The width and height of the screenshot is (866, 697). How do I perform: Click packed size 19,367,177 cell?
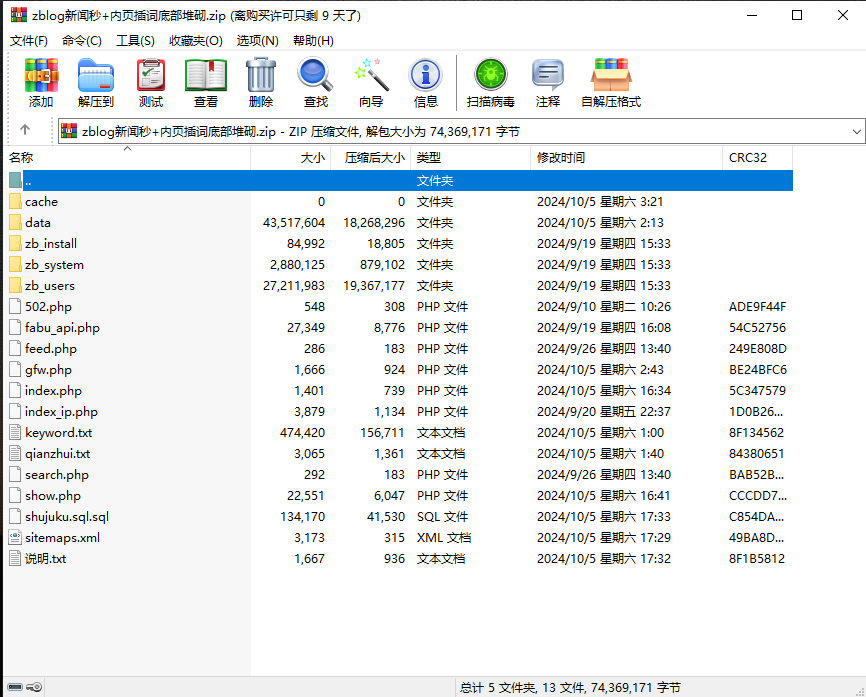374,286
